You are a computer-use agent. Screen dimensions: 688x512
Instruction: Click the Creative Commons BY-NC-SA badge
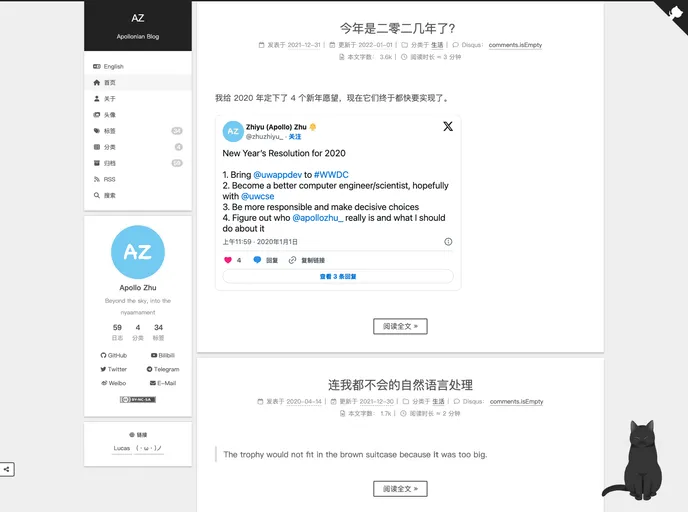coord(137,399)
